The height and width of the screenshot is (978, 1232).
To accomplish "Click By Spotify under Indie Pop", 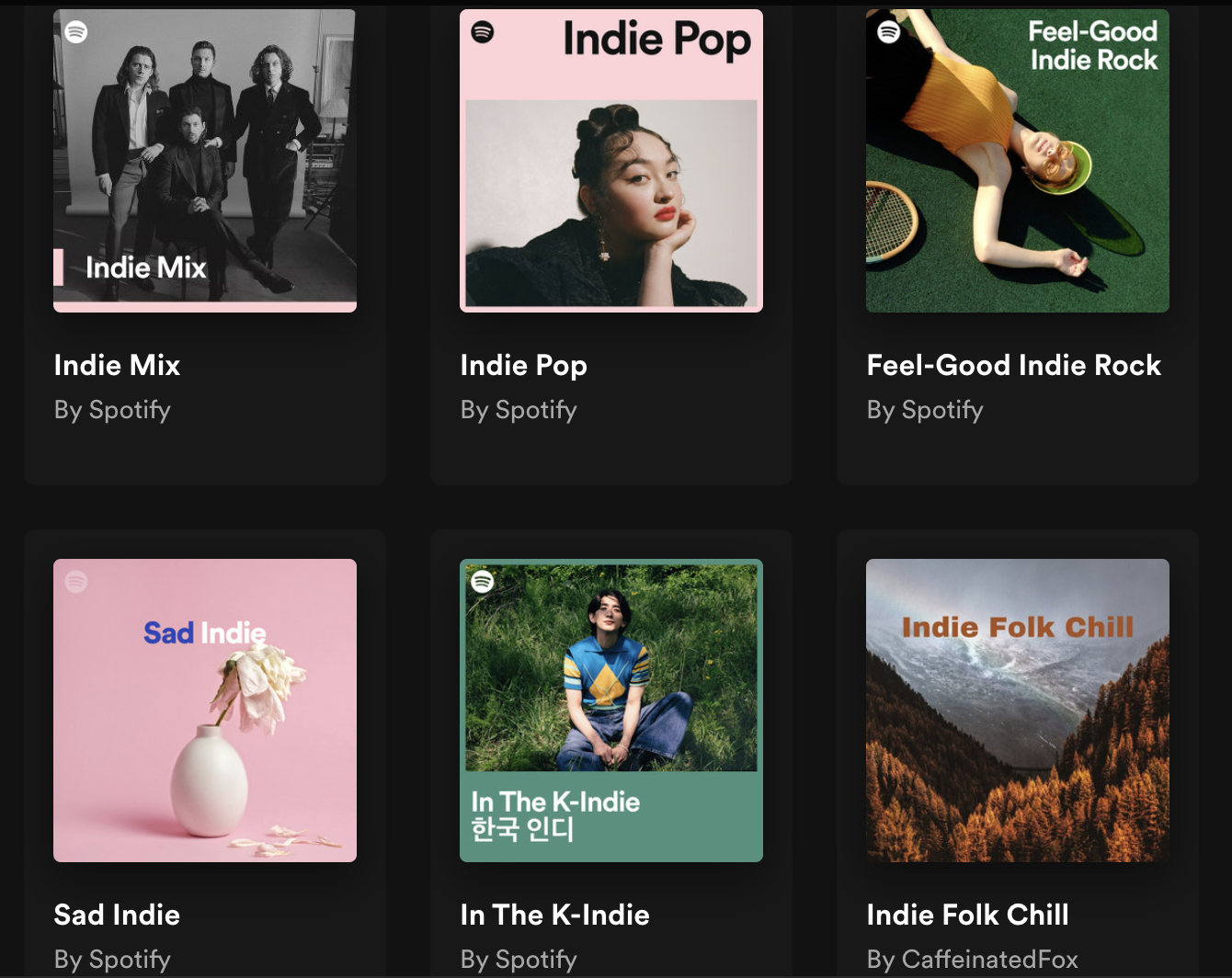I will point(519,410).
